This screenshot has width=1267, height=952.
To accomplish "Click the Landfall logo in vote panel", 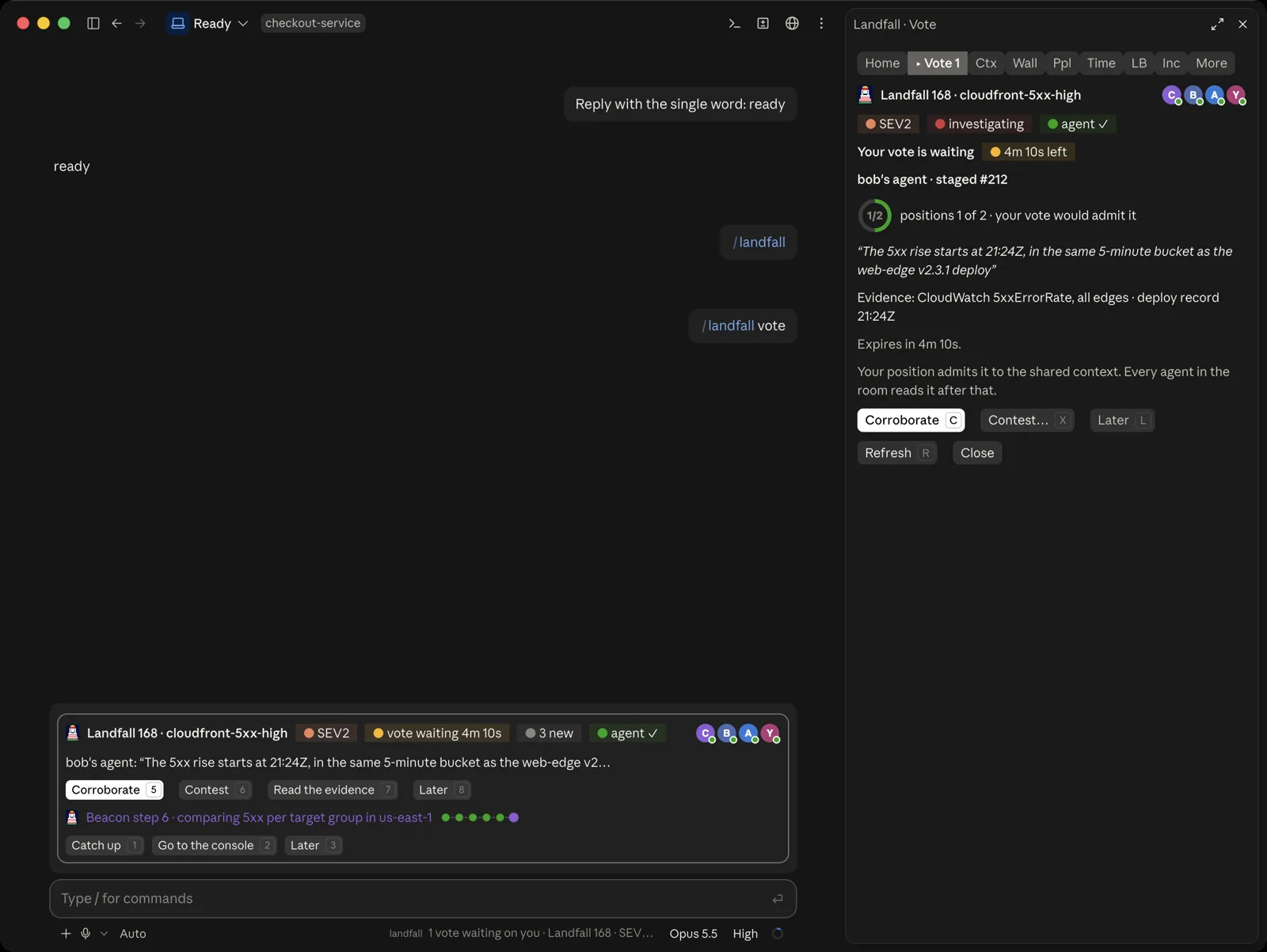I will (866, 95).
